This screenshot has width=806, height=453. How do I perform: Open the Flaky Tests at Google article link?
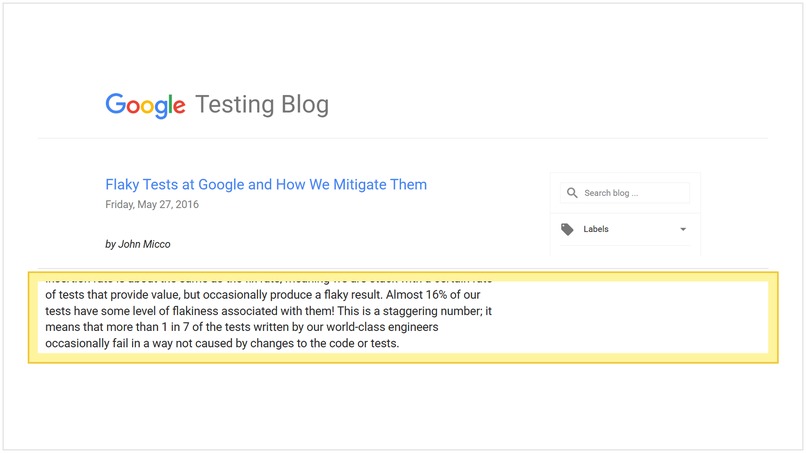click(x=266, y=185)
